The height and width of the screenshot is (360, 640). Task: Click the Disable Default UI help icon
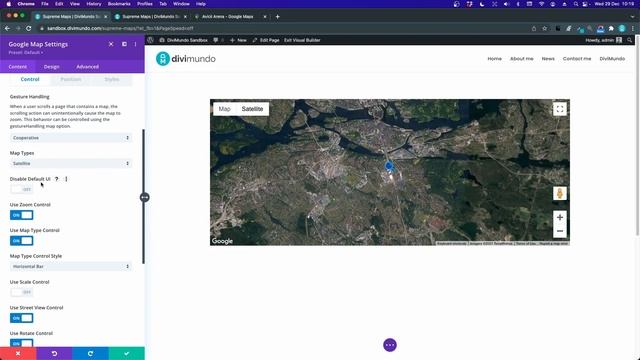point(57,179)
